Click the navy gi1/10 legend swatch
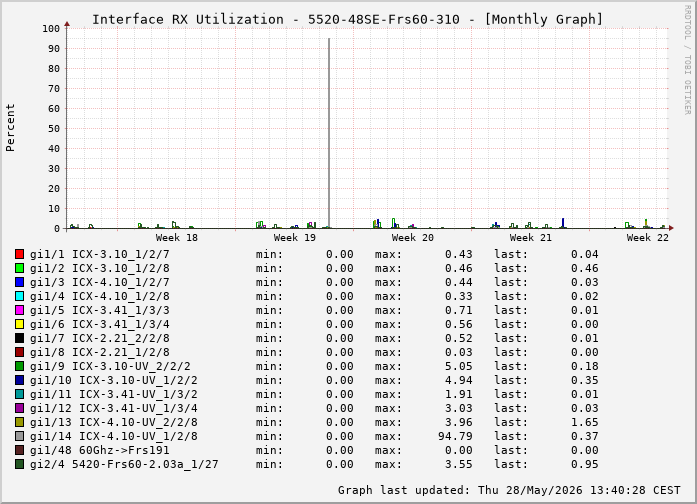 click(x=19, y=380)
